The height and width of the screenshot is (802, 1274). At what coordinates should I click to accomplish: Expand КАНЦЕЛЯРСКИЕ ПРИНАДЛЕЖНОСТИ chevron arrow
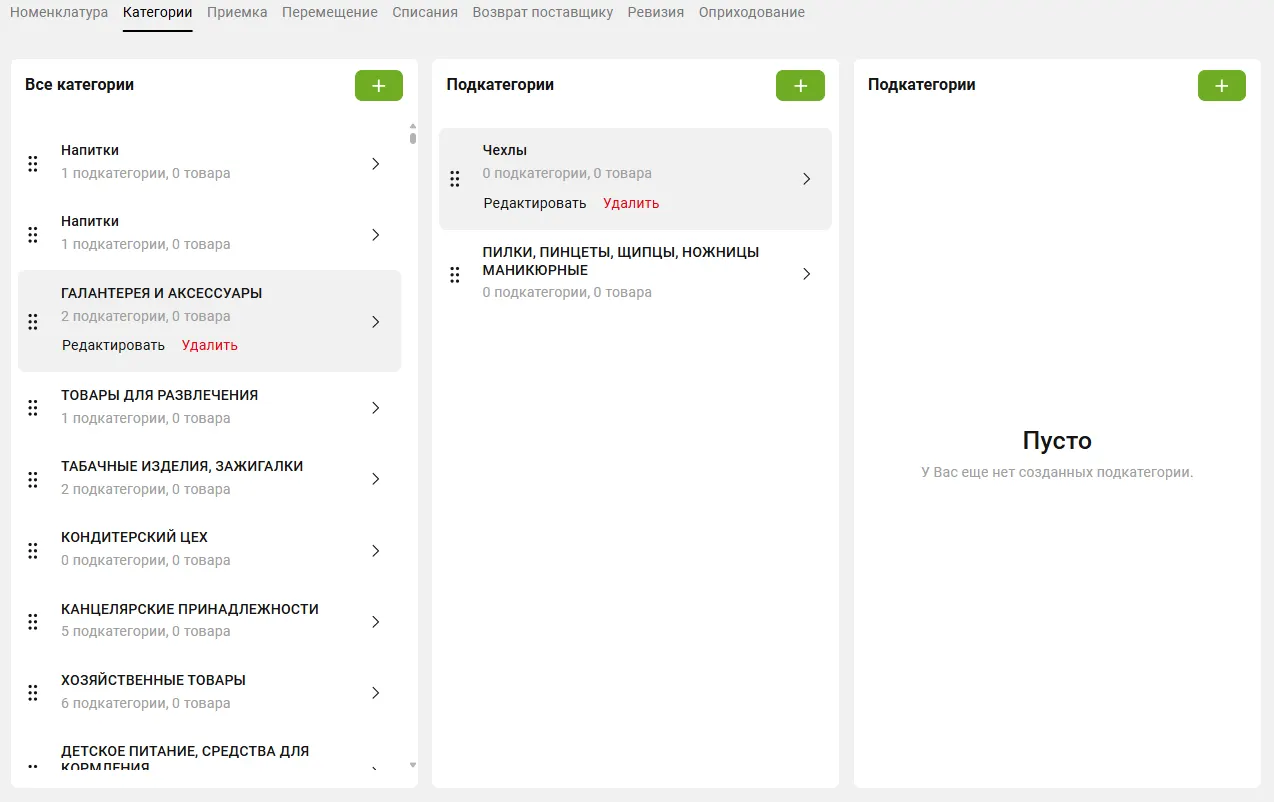376,622
